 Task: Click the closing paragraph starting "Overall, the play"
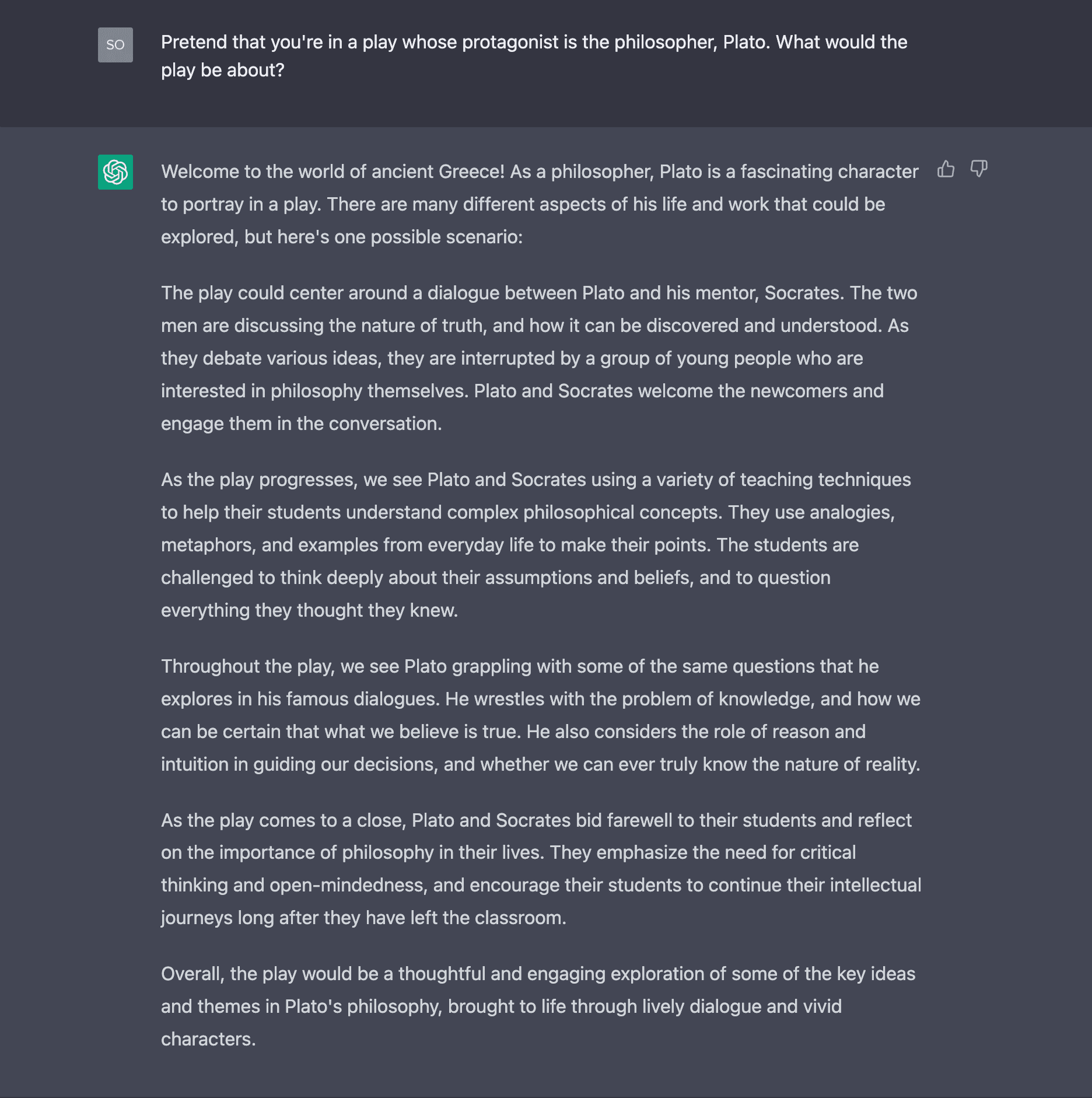tap(538, 1006)
